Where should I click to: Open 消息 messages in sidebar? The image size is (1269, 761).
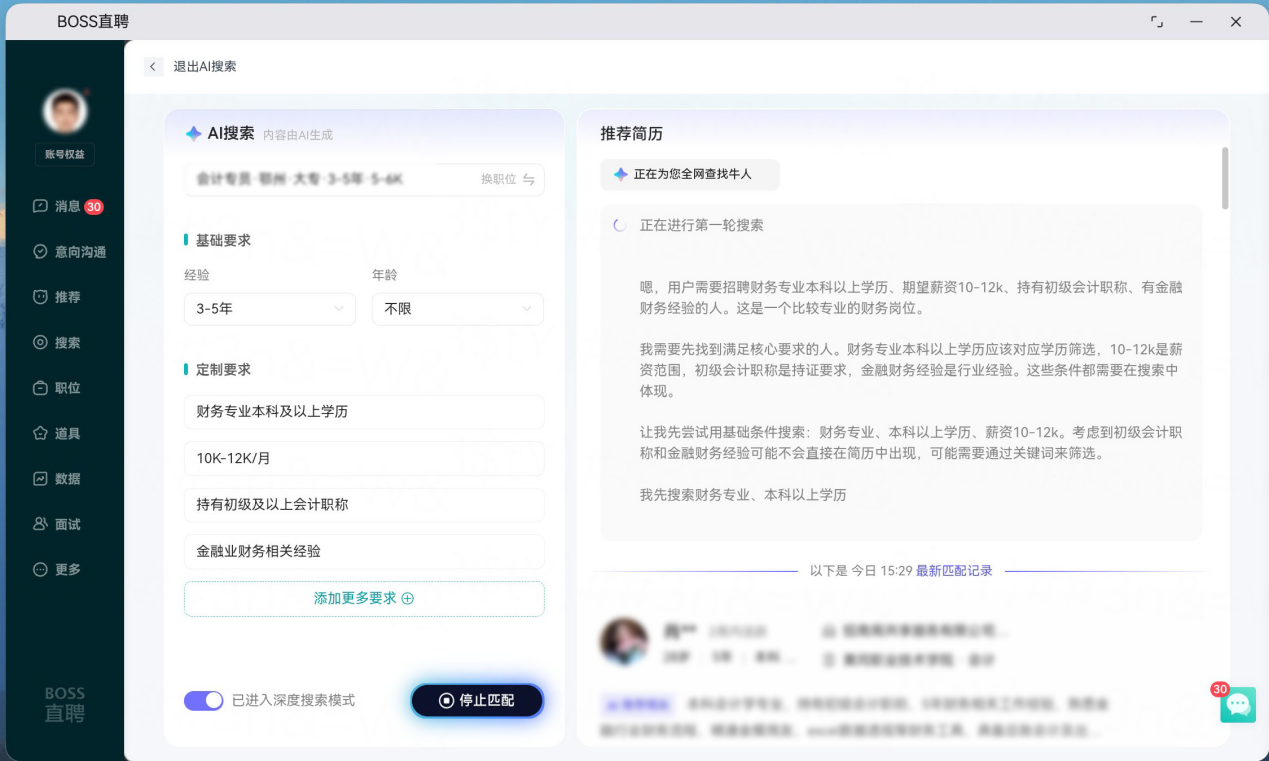click(x=67, y=206)
